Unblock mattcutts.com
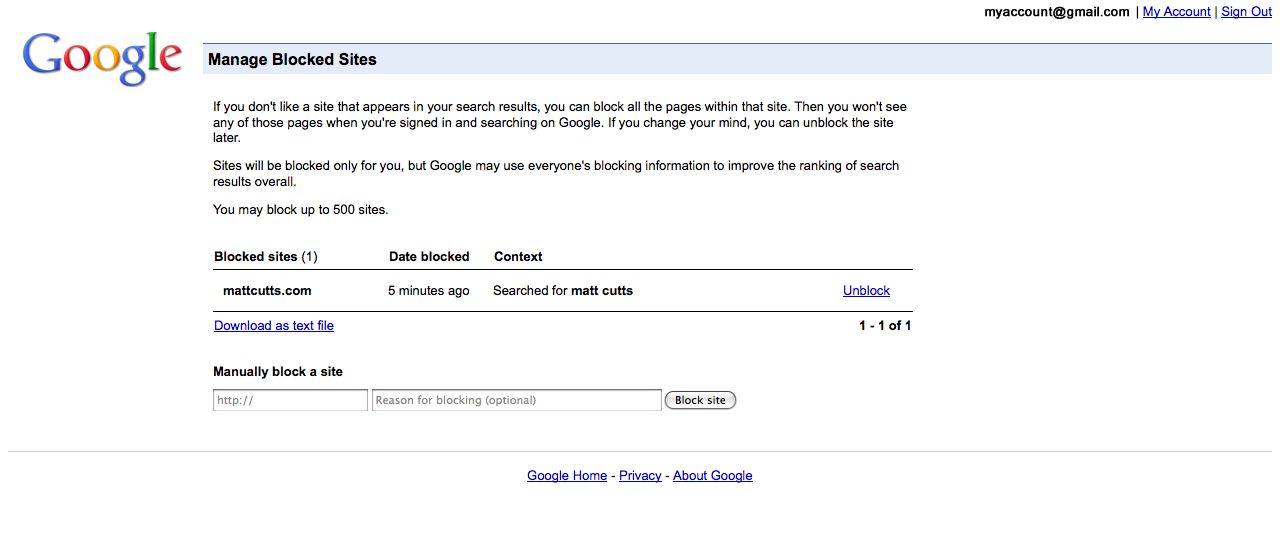Screen dimensions: 1280x556 (x=866, y=291)
